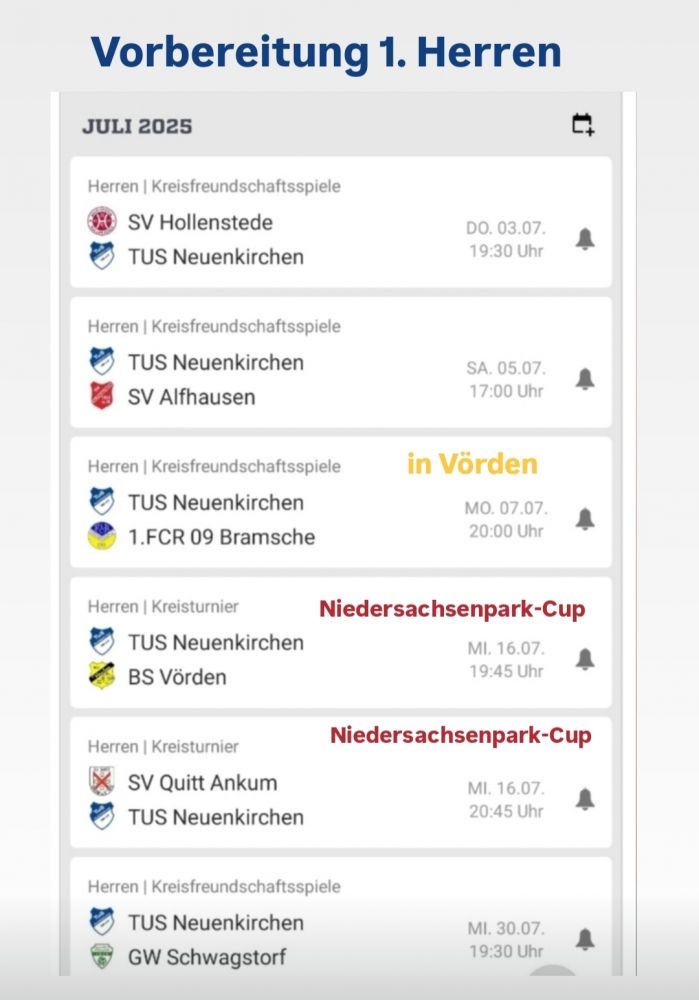Screen dimensions: 699x1000
Task: Open BS Vörden team name
Action: pos(177,677)
